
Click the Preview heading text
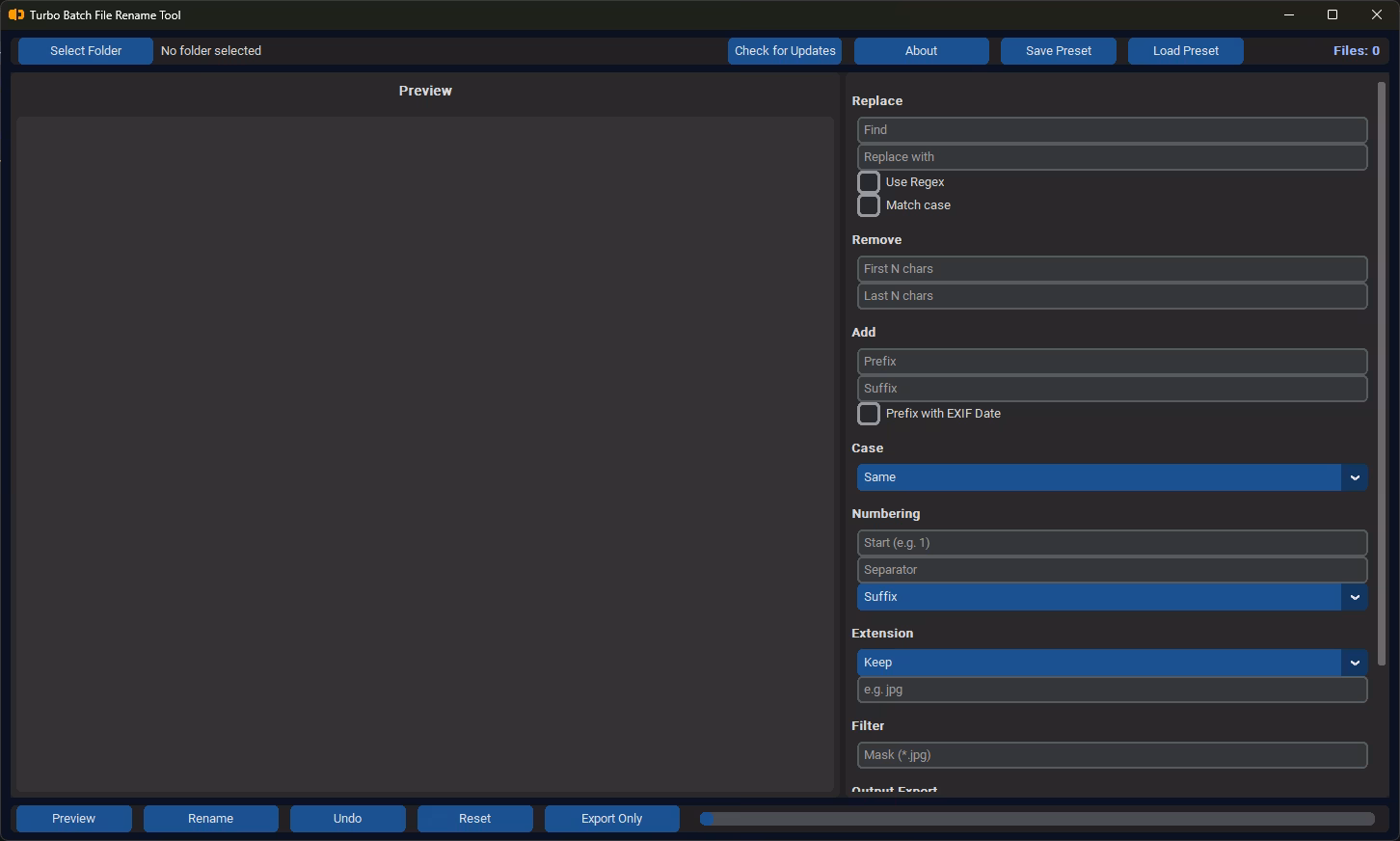point(425,91)
